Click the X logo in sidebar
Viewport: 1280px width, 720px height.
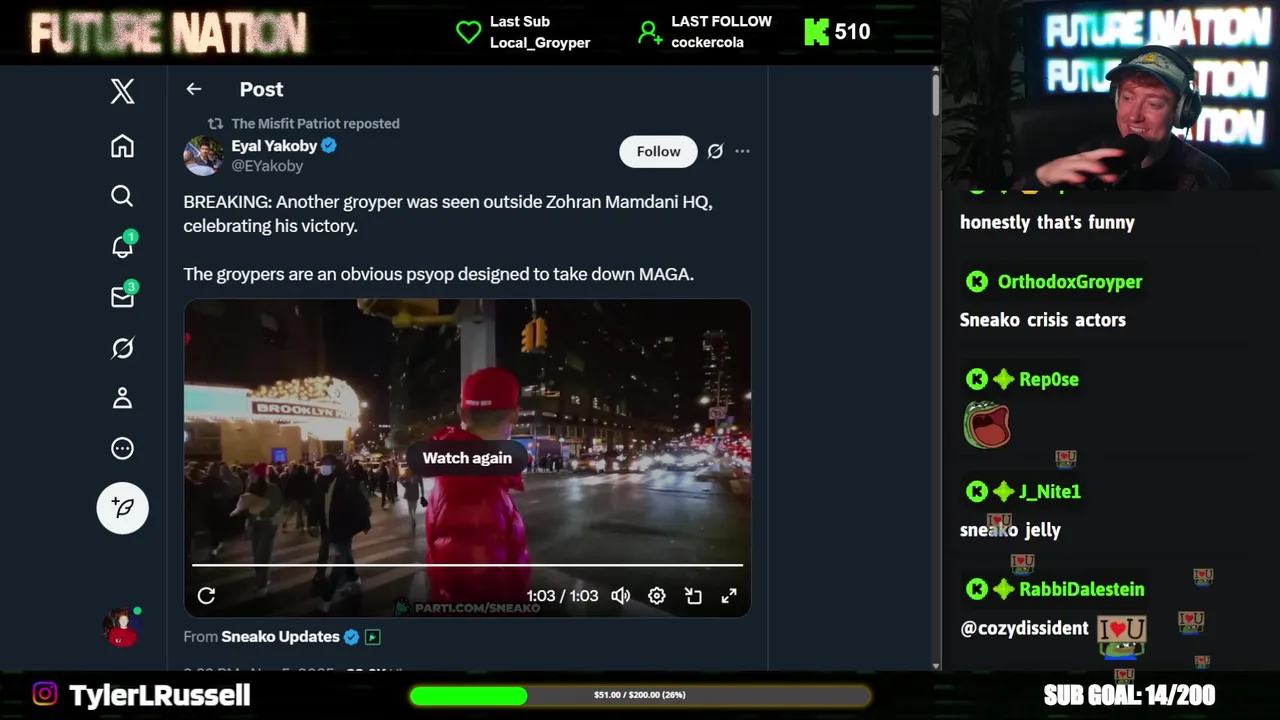pyautogui.click(x=122, y=91)
